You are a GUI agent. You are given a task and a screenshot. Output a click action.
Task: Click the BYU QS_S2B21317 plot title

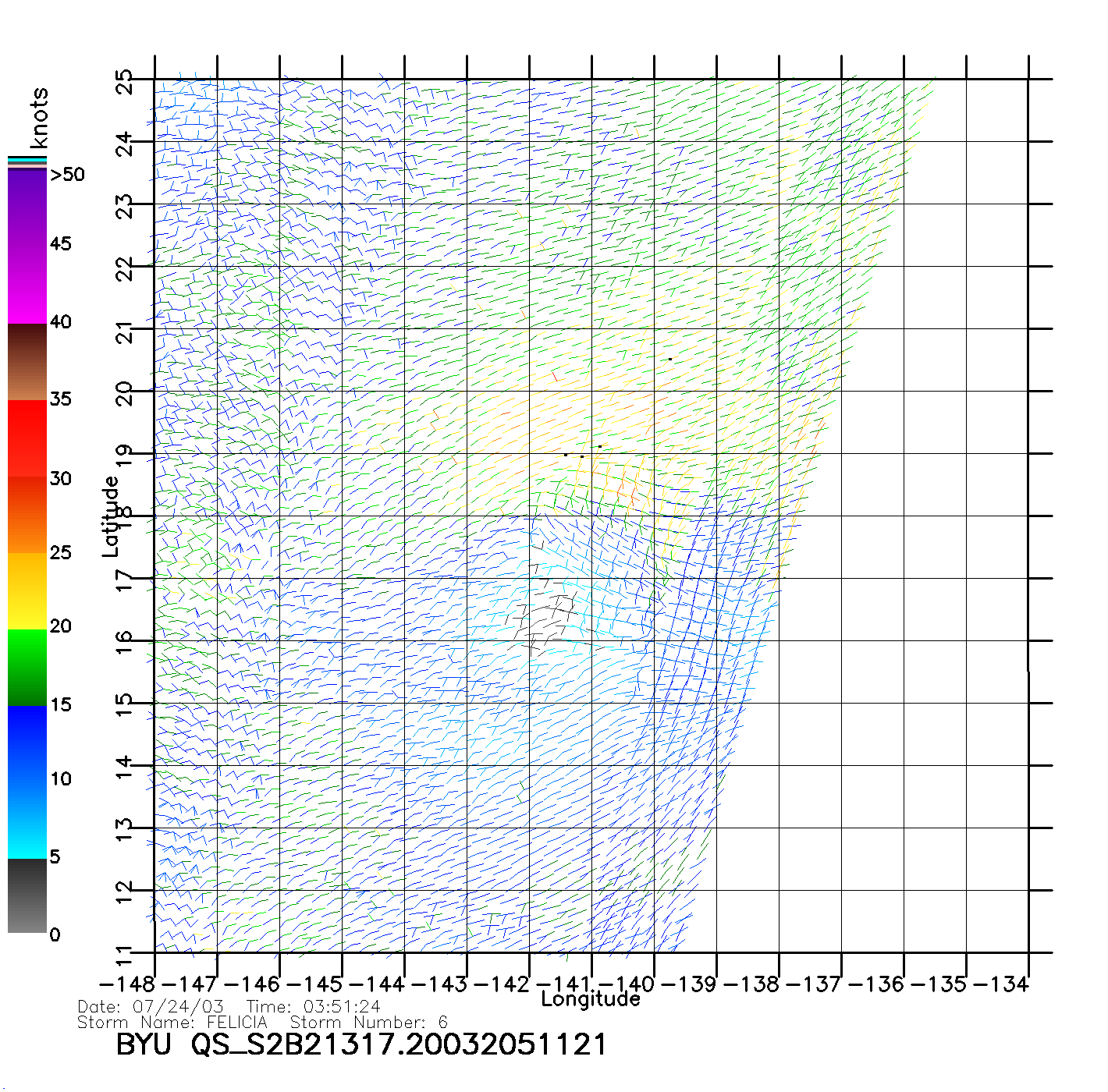[x=360, y=1044]
